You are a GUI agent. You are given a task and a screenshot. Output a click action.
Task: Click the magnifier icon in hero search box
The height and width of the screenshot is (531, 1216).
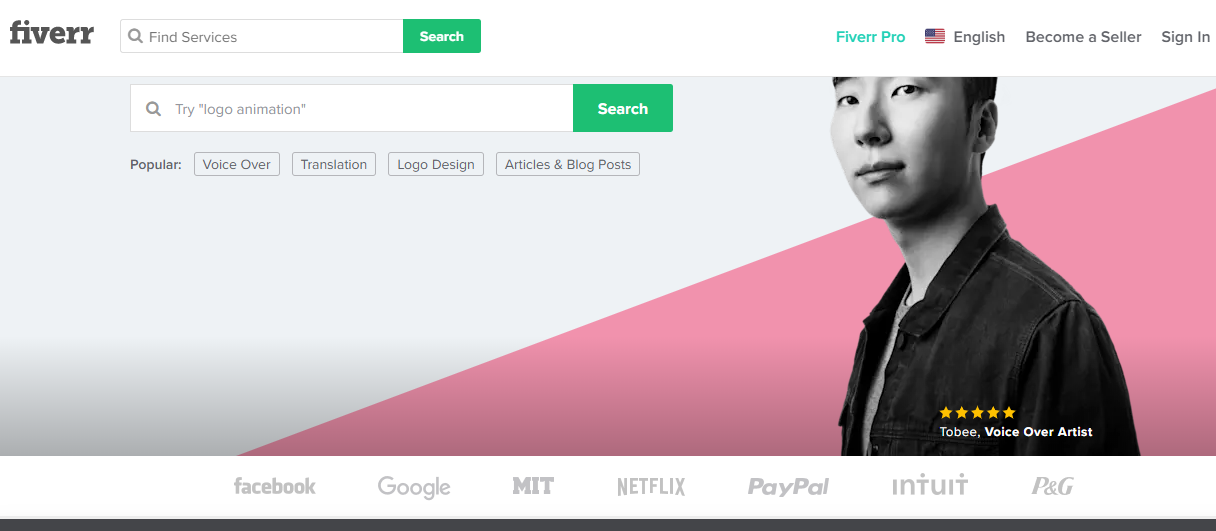point(153,109)
